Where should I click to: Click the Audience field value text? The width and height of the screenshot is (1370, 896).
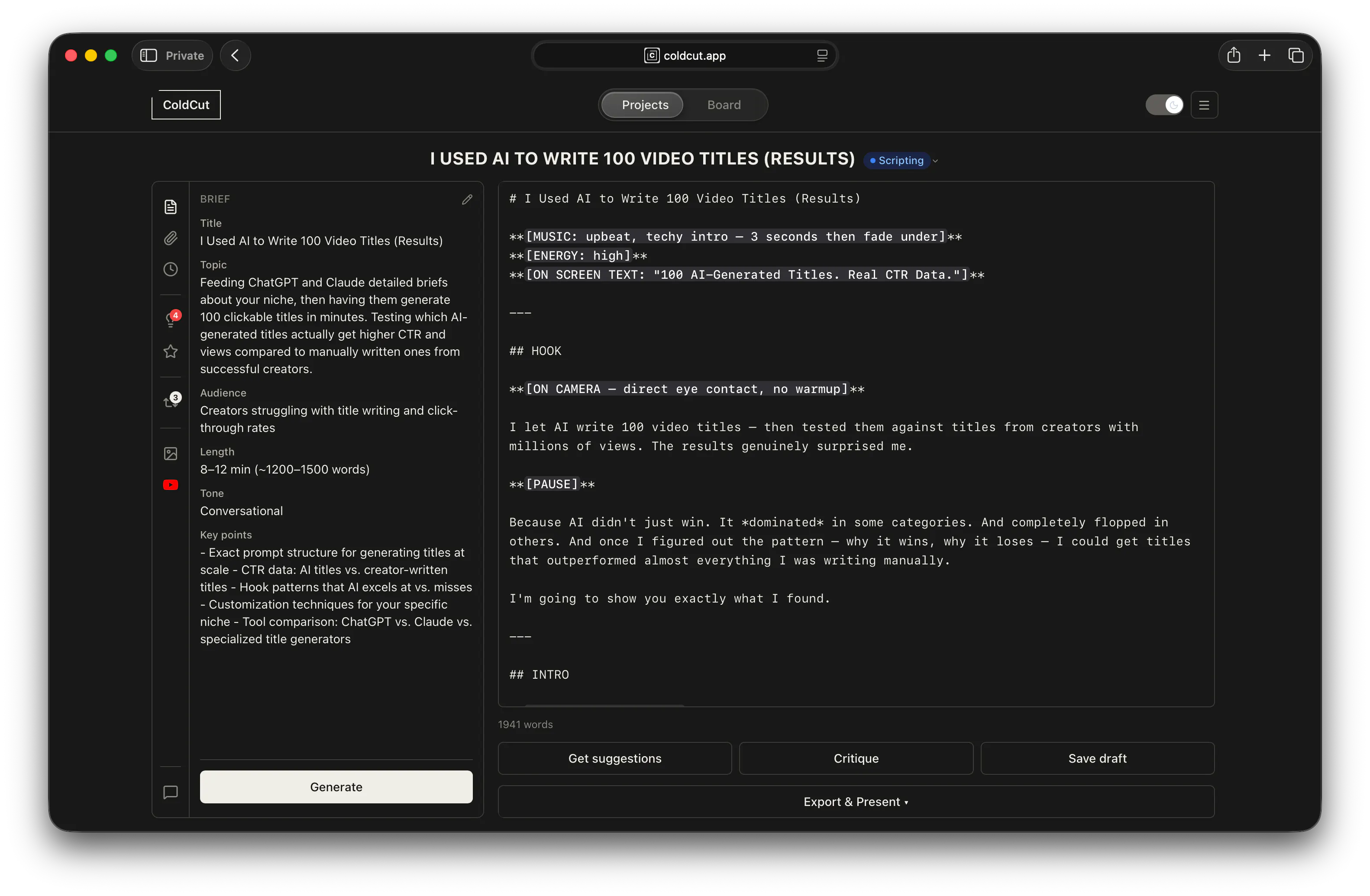tap(329, 419)
